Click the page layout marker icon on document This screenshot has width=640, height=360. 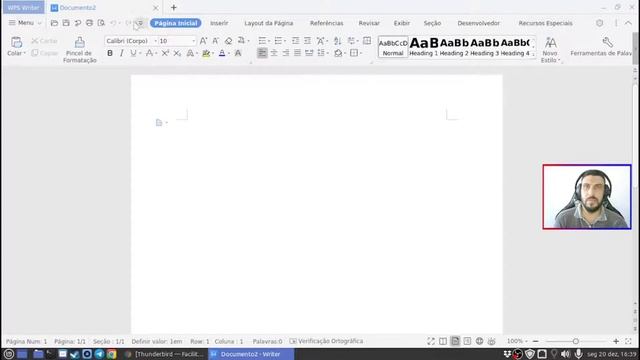159,122
